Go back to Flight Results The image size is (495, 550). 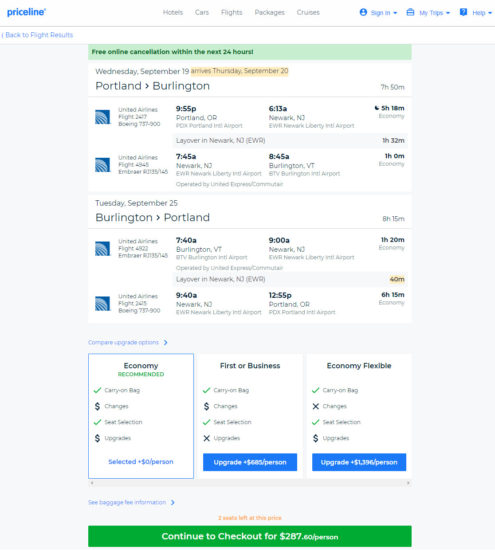[37, 35]
